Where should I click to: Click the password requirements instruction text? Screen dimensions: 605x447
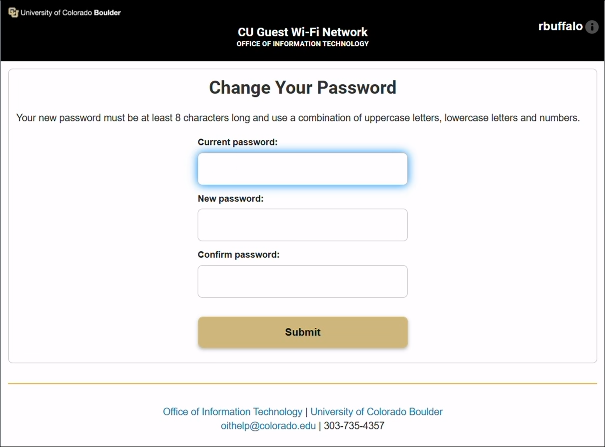(x=298, y=118)
